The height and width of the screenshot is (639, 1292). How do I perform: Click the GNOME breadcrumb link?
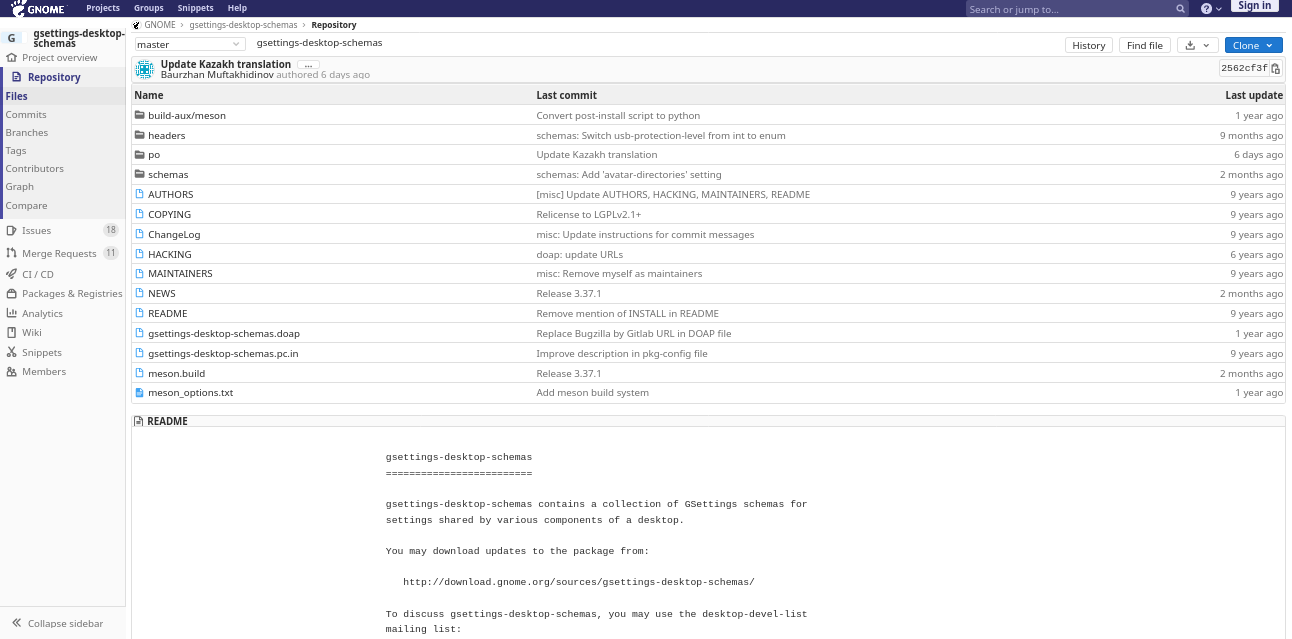coord(162,25)
